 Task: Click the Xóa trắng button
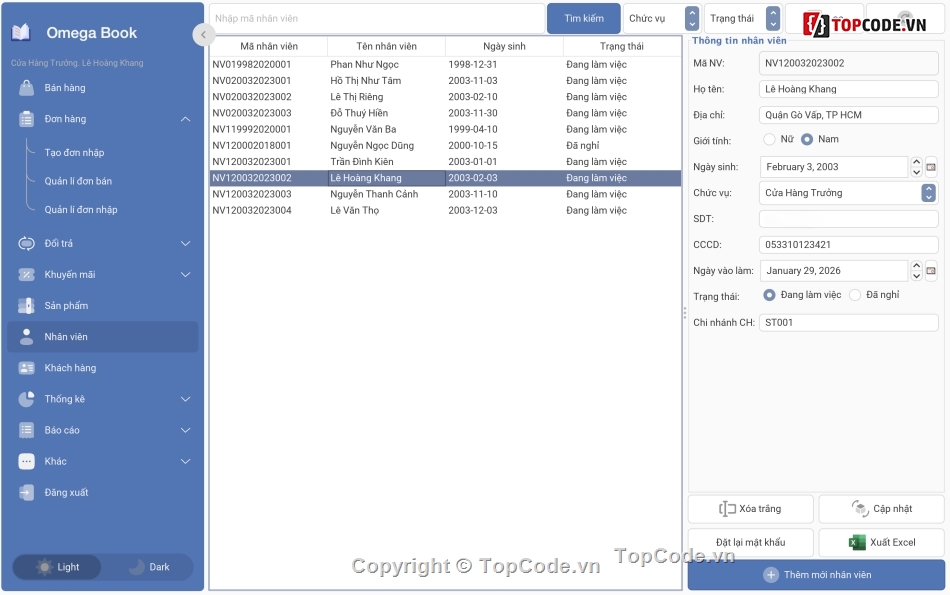click(751, 509)
